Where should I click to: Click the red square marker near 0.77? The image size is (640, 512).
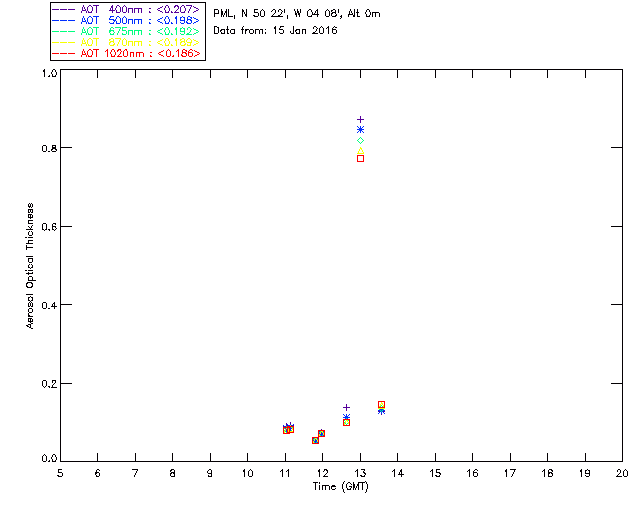point(360,158)
